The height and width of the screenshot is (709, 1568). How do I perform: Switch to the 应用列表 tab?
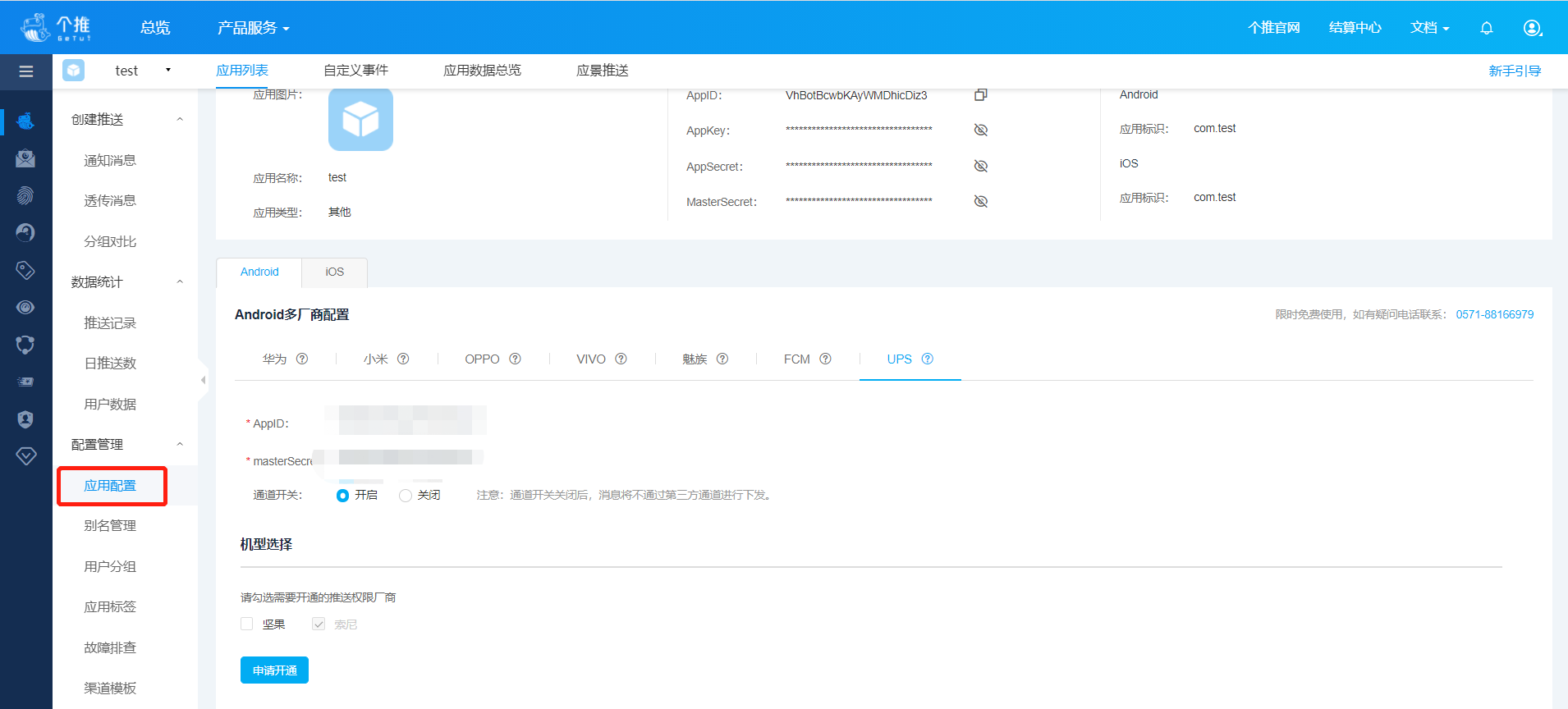[x=242, y=71]
